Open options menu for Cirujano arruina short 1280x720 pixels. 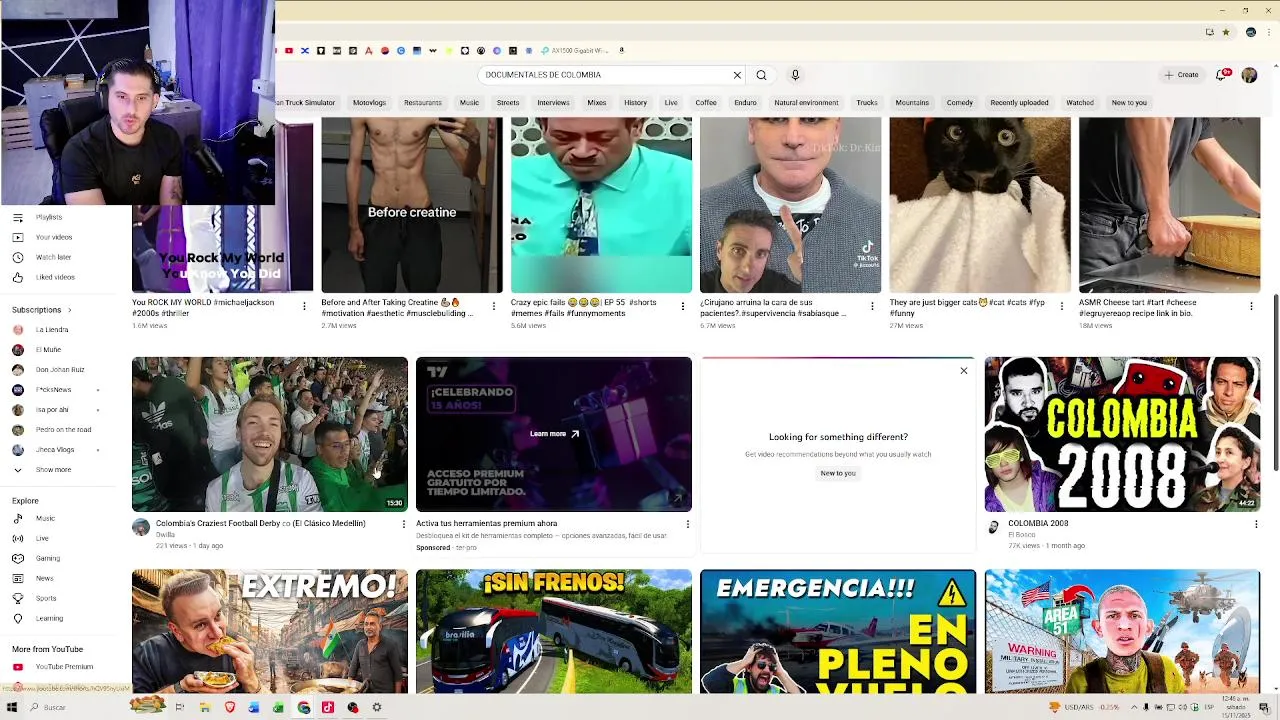click(x=872, y=306)
